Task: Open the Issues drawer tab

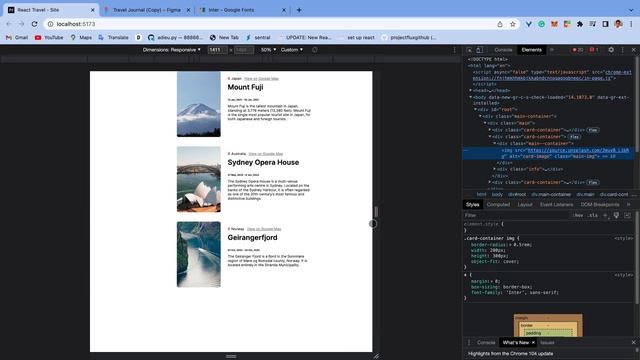Action: pyautogui.click(x=547, y=342)
